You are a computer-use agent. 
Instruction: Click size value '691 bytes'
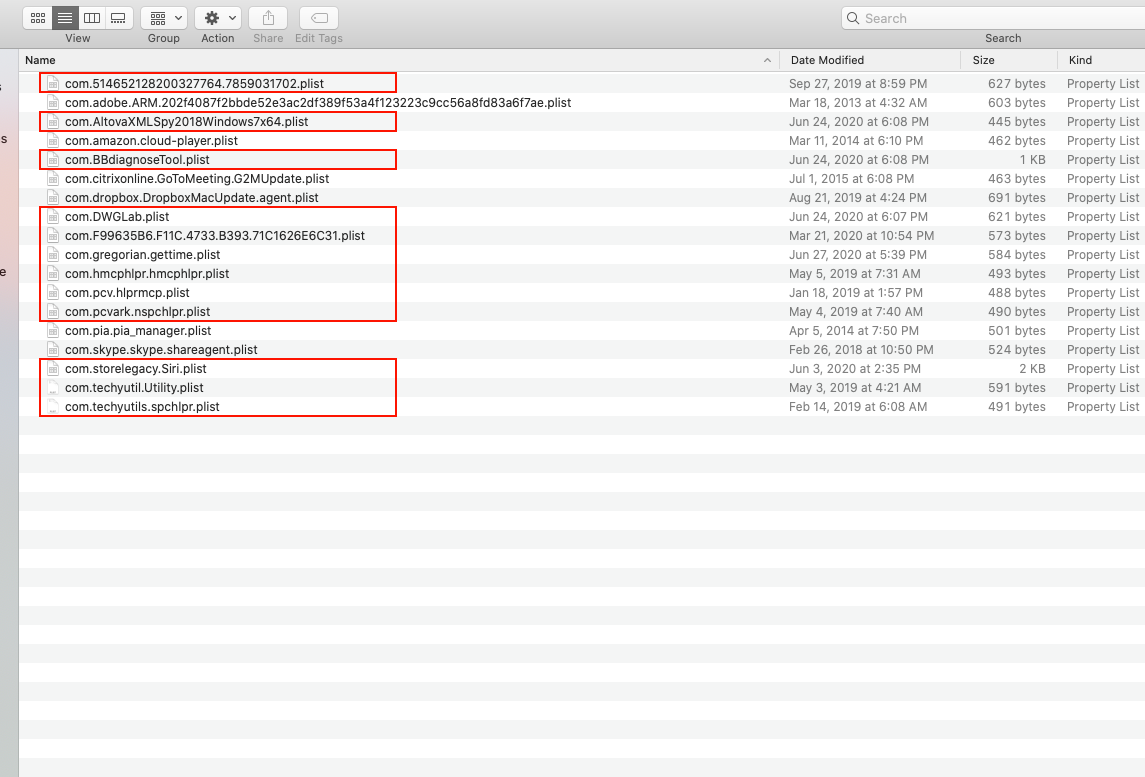(x=1016, y=197)
